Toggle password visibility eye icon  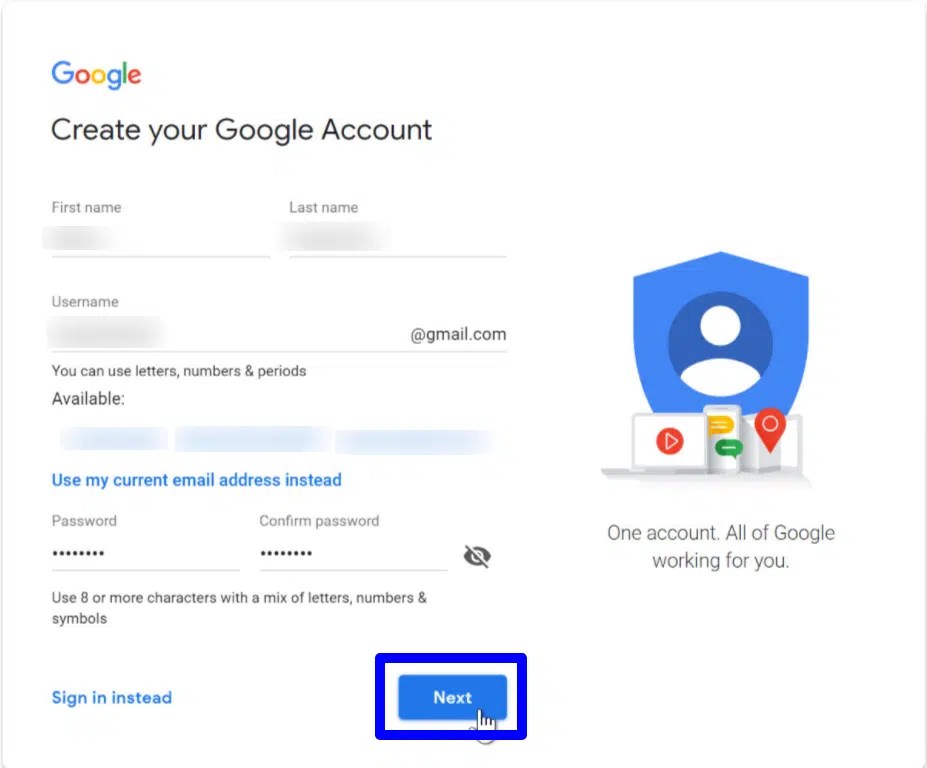click(477, 556)
